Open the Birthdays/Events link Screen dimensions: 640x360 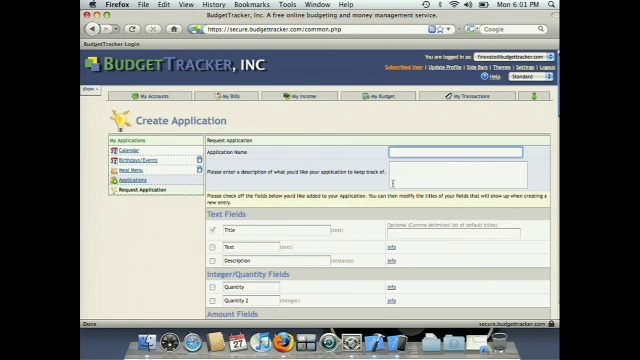coord(138,160)
